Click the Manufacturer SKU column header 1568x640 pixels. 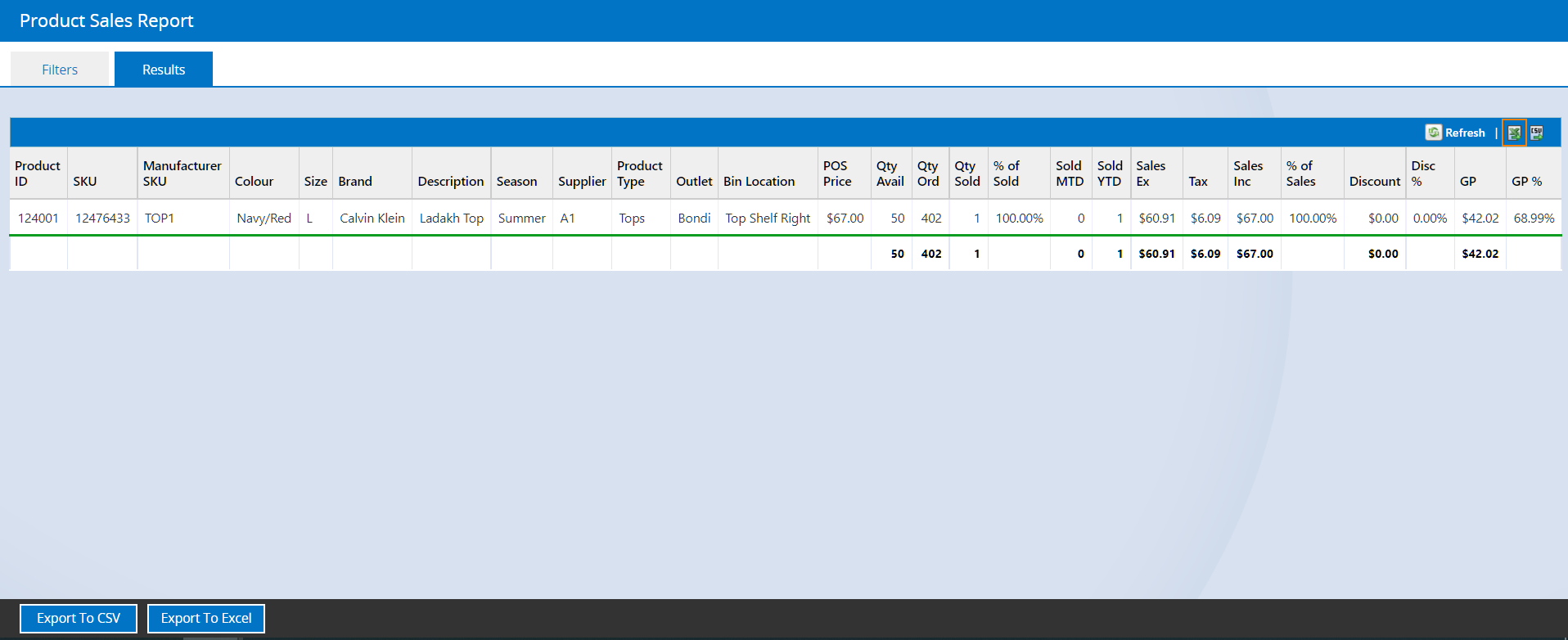pyautogui.click(x=183, y=174)
